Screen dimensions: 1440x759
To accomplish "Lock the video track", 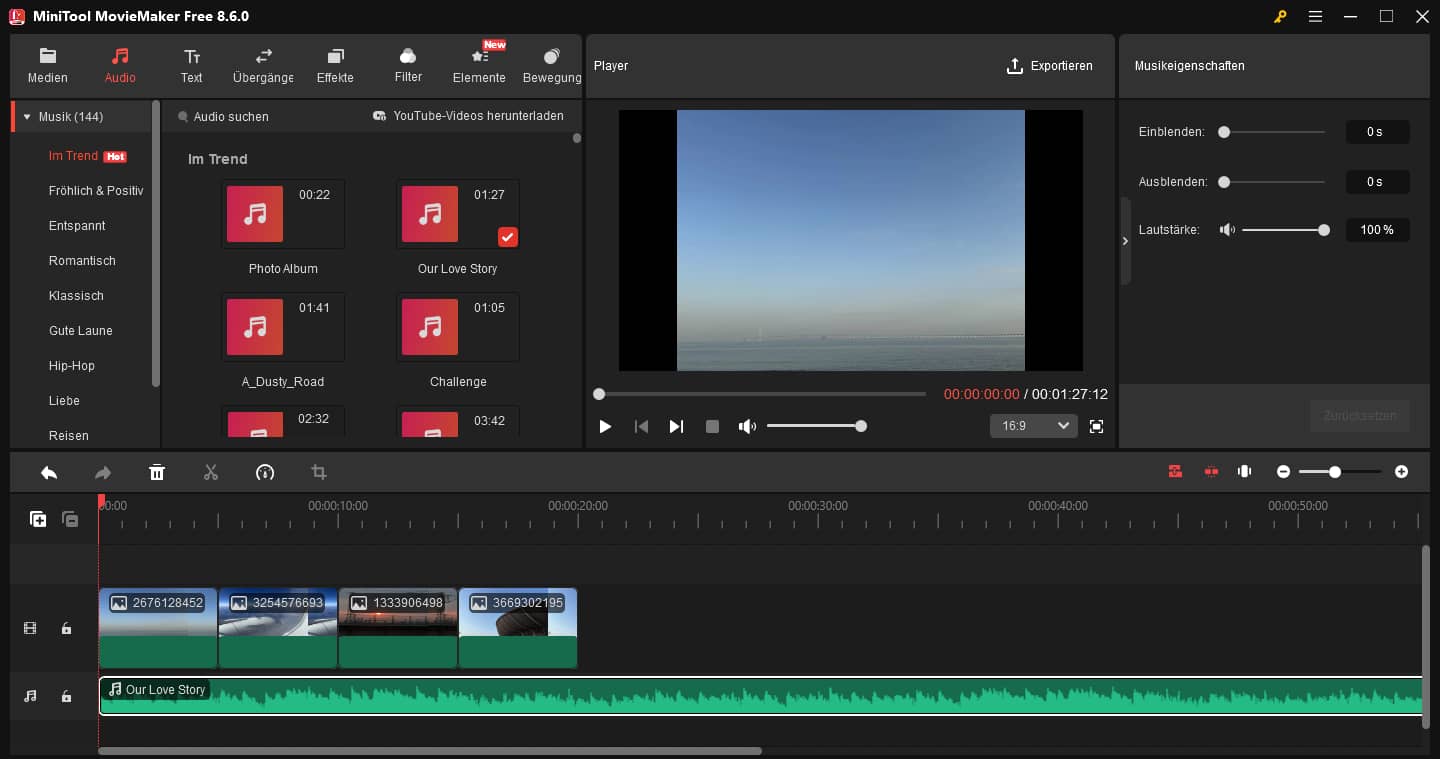I will pyautogui.click(x=66, y=628).
